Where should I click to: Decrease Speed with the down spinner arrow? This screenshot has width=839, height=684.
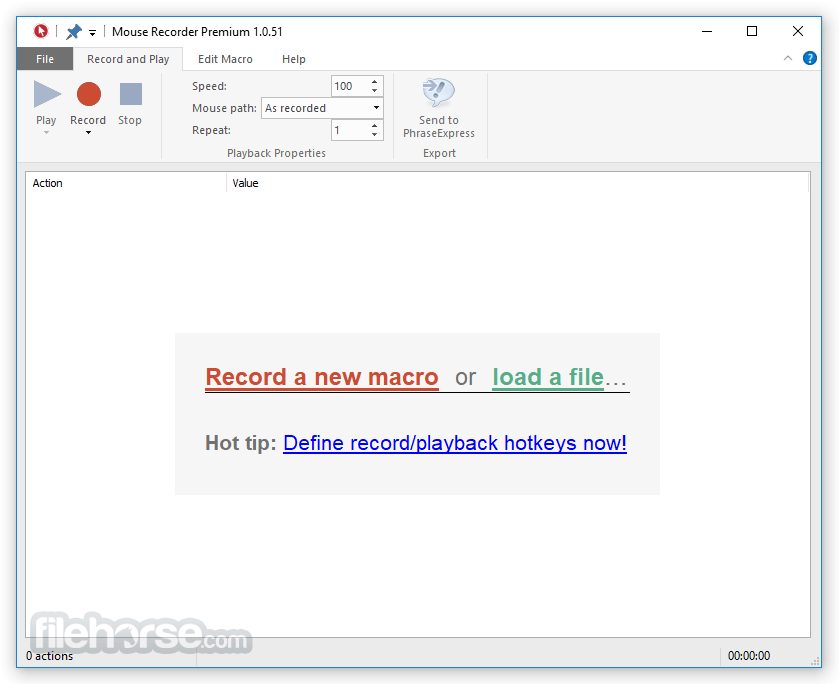click(x=375, y=90)
